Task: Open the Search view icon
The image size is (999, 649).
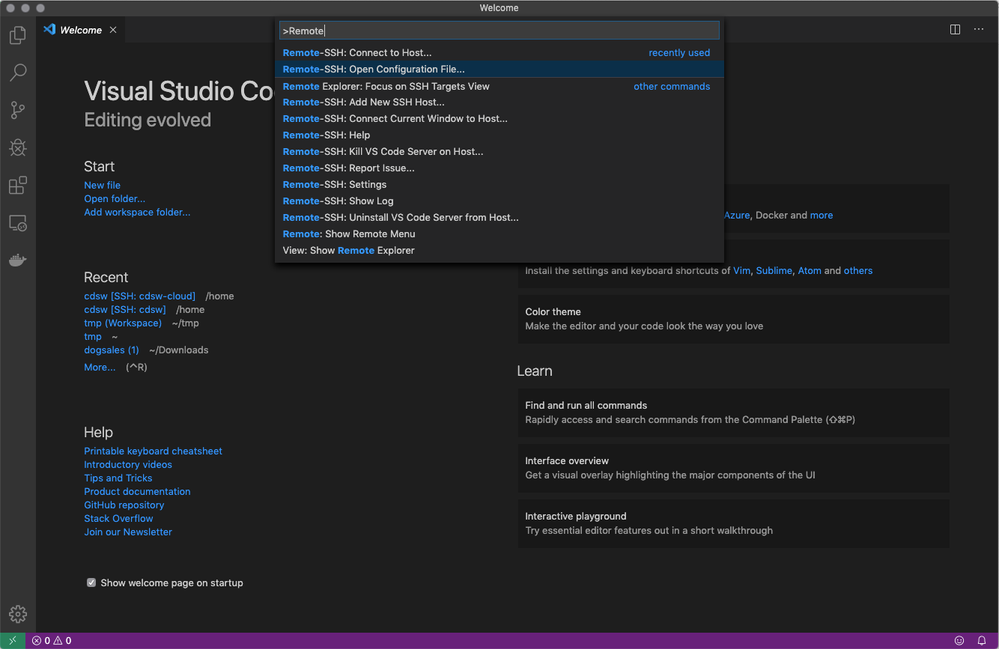Action: pyautogui.click(x=18, y=72)
